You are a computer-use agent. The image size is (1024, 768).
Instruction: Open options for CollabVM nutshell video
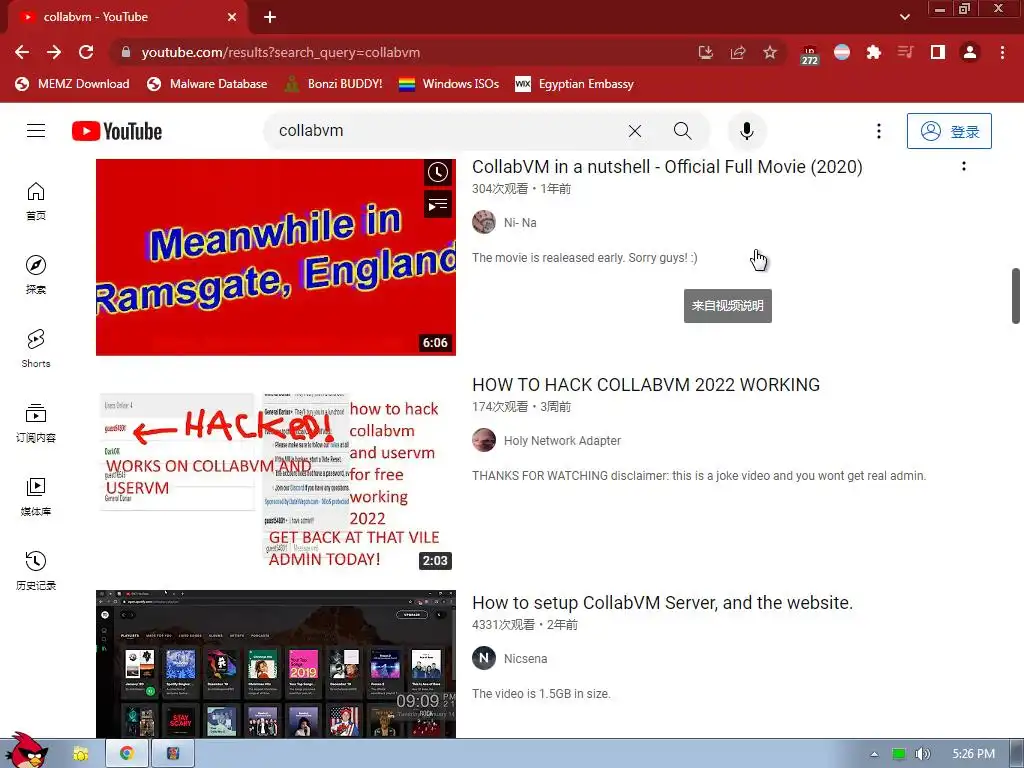tap(963, 167)
